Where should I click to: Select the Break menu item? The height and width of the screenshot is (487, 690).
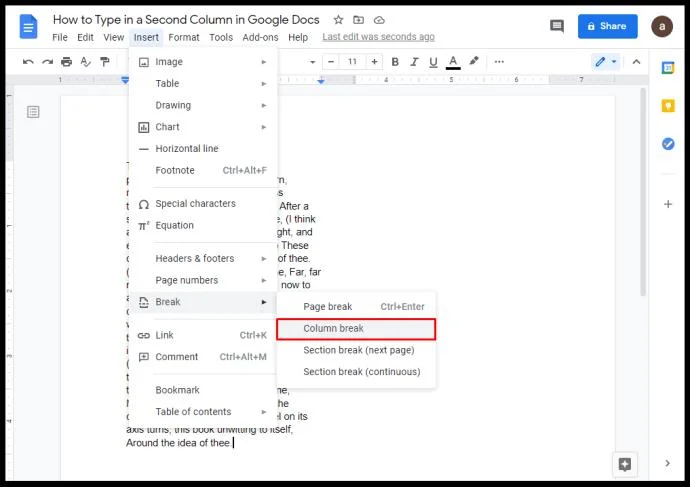tap(203, 302)
